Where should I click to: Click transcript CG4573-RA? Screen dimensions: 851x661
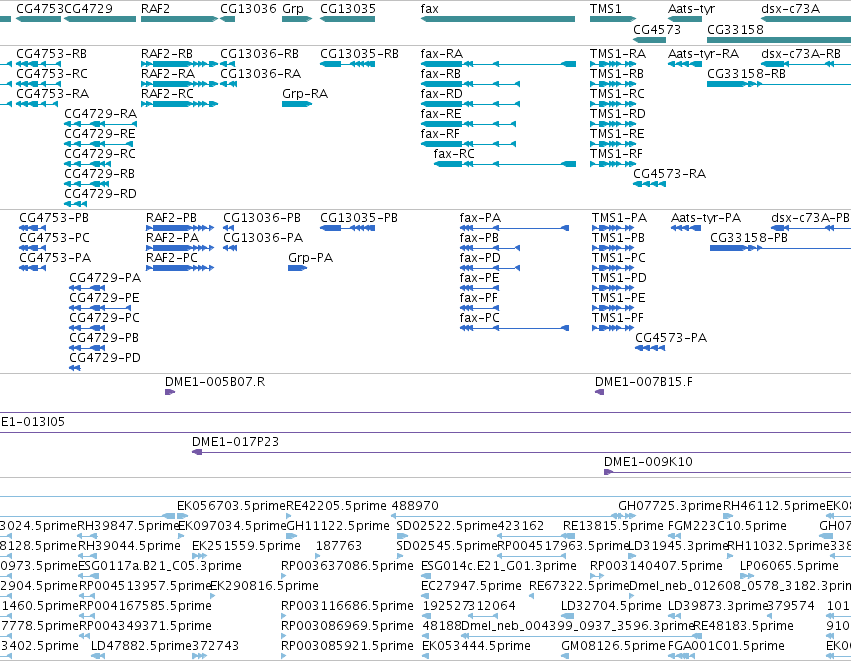click(650, 184)
